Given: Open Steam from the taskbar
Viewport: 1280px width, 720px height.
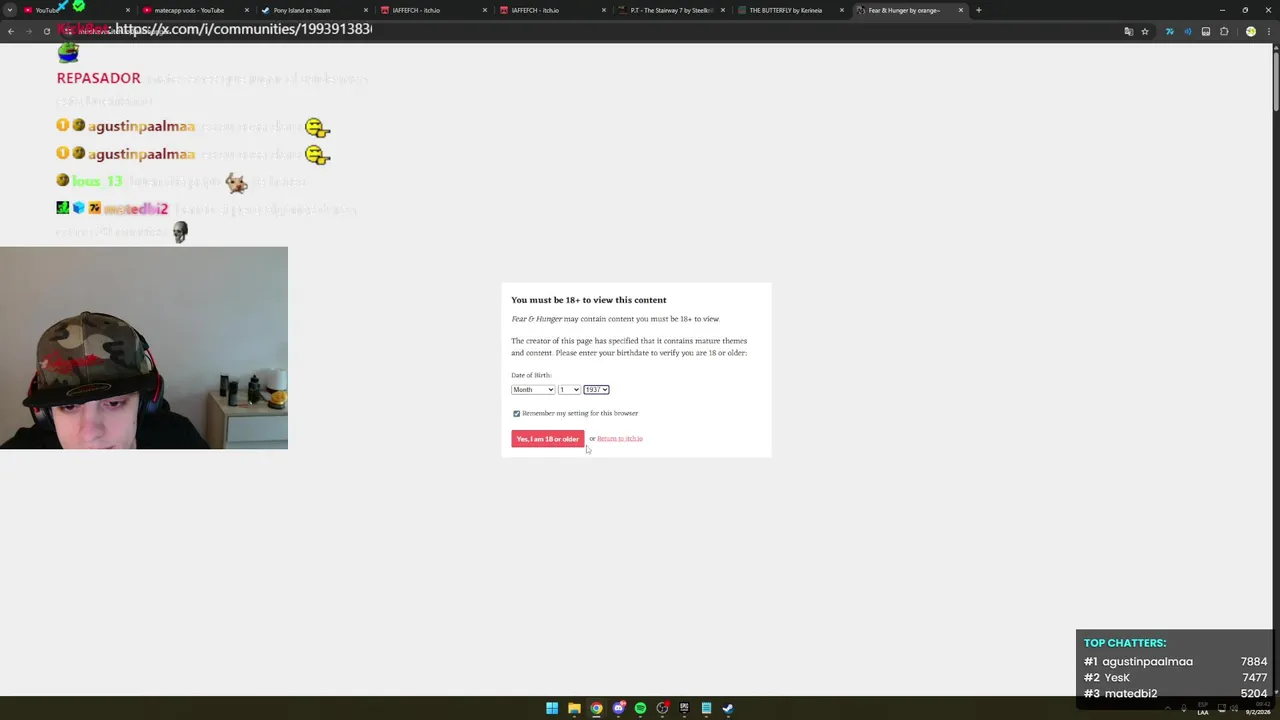Looking at the screenshot, I should coord(728,708).
